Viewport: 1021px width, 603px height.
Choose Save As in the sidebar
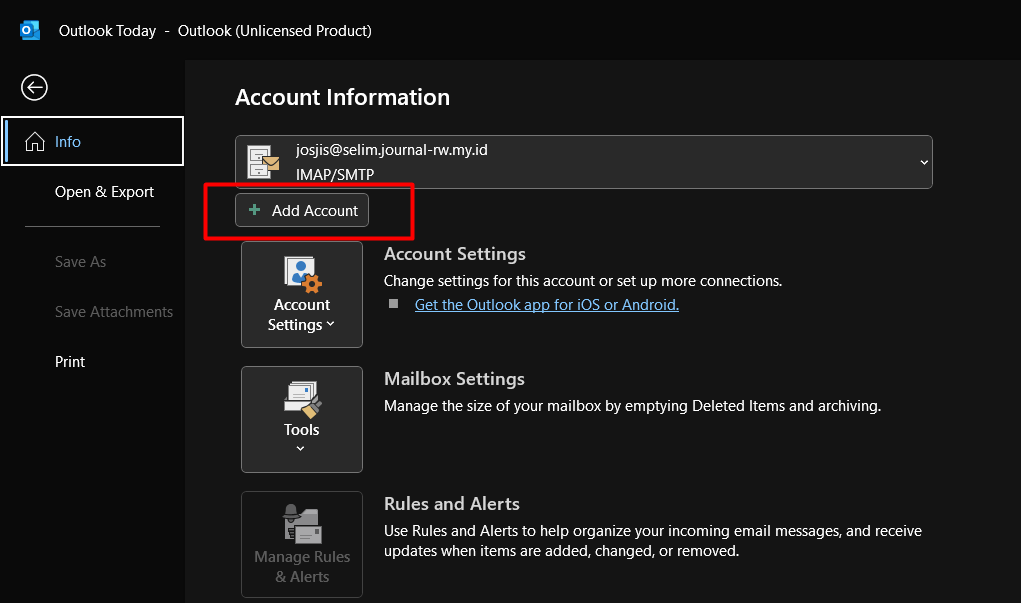tap(80, 262)
